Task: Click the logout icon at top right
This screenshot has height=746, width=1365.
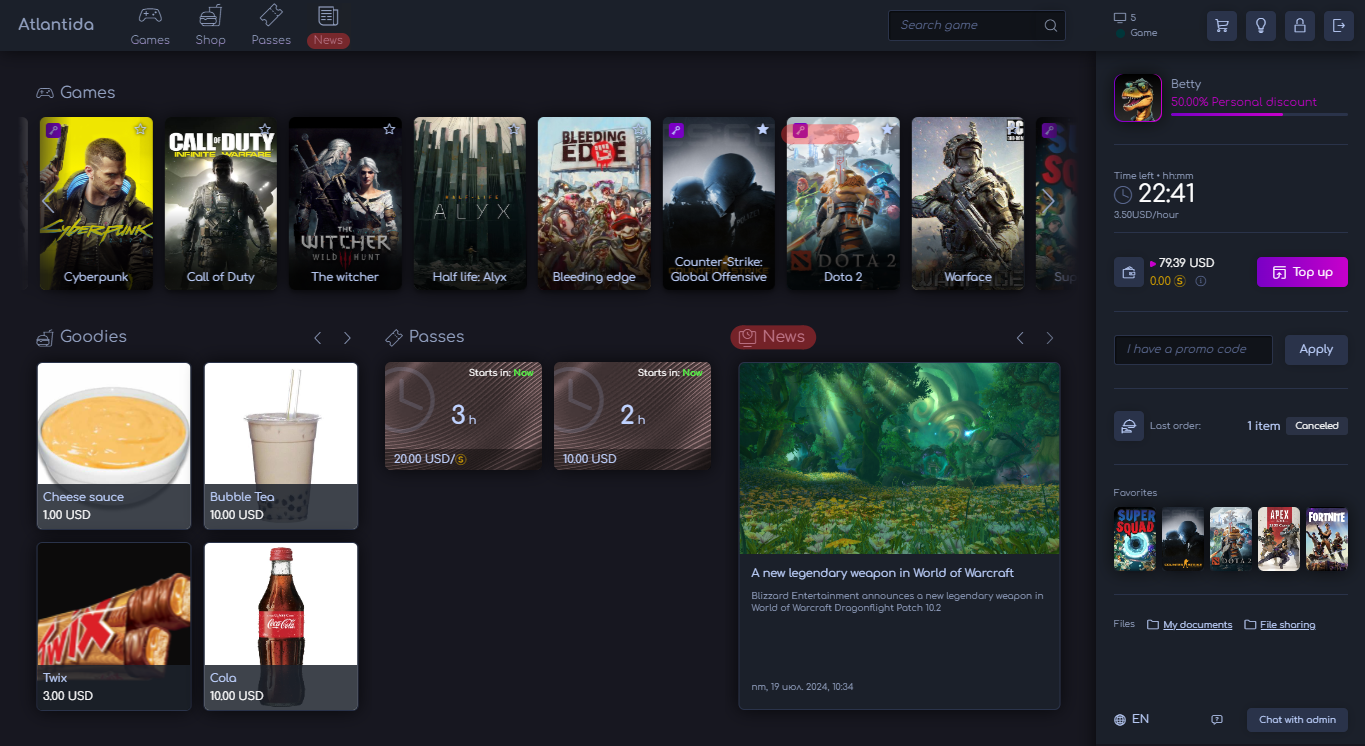Action: click(1338, 26)
